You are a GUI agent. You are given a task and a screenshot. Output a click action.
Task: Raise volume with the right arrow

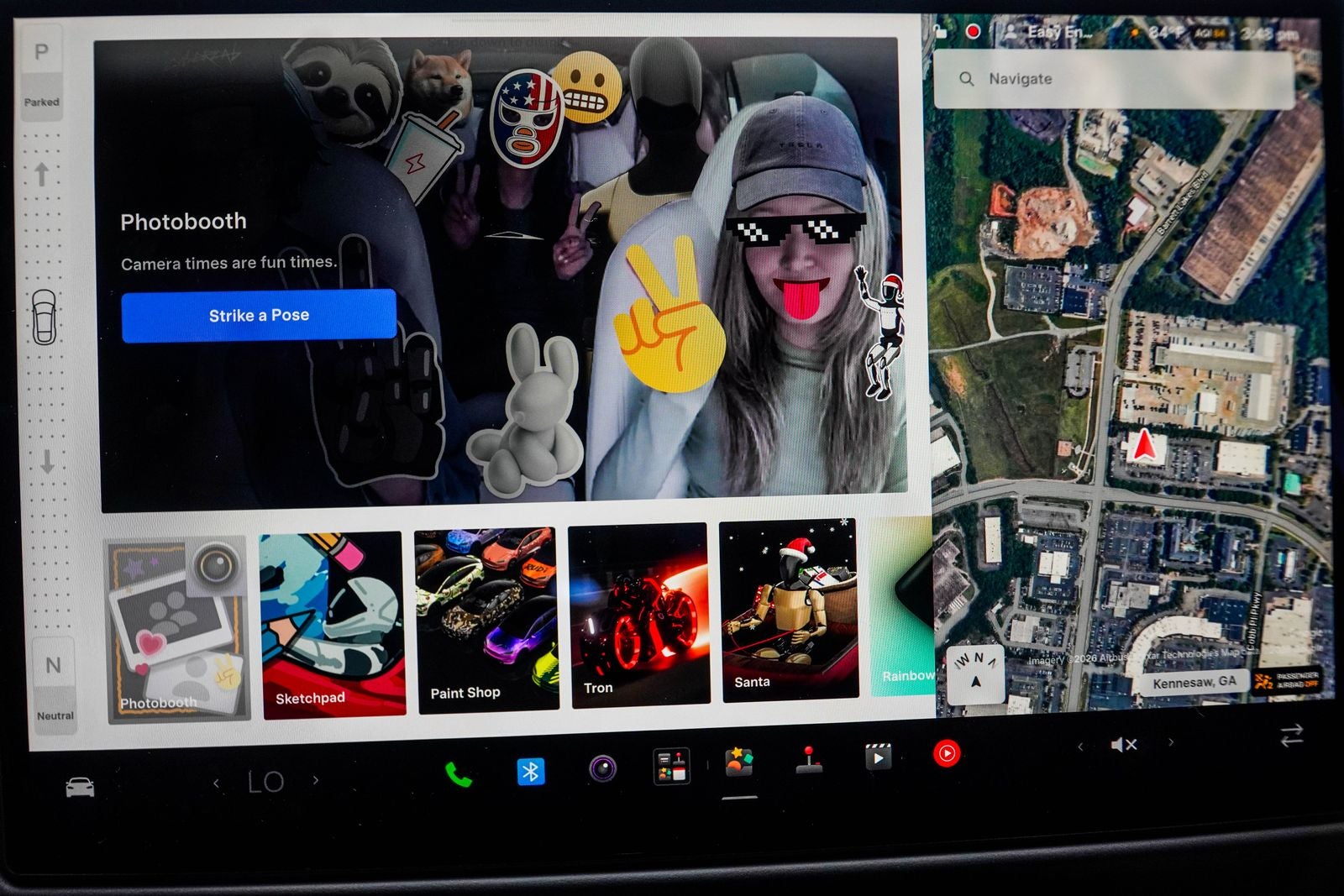click(1171, 741)
